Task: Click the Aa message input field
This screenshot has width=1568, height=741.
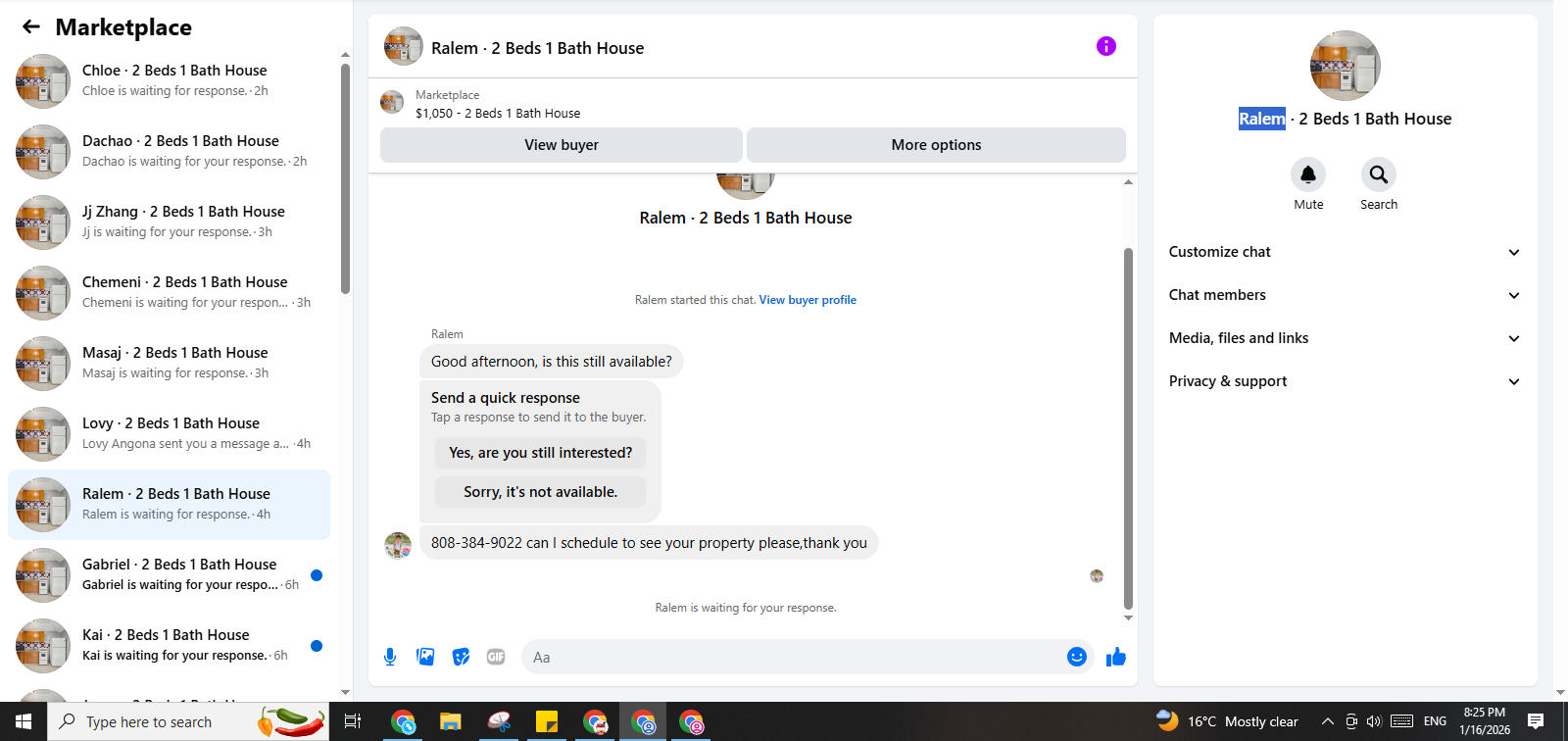Action: coord(794,657)
